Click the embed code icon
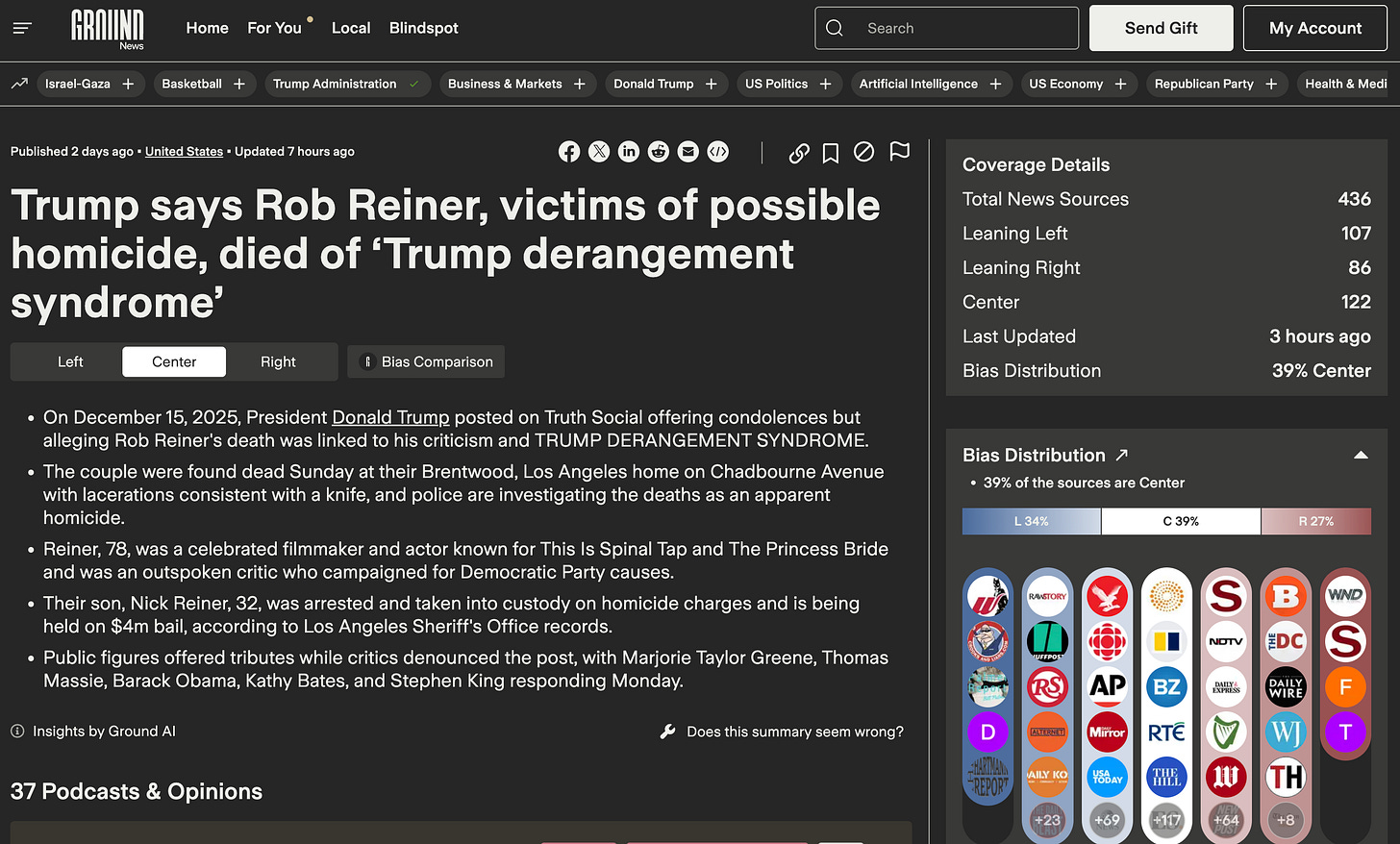This screenshot has height=844, width=1400. coord(718,152)
